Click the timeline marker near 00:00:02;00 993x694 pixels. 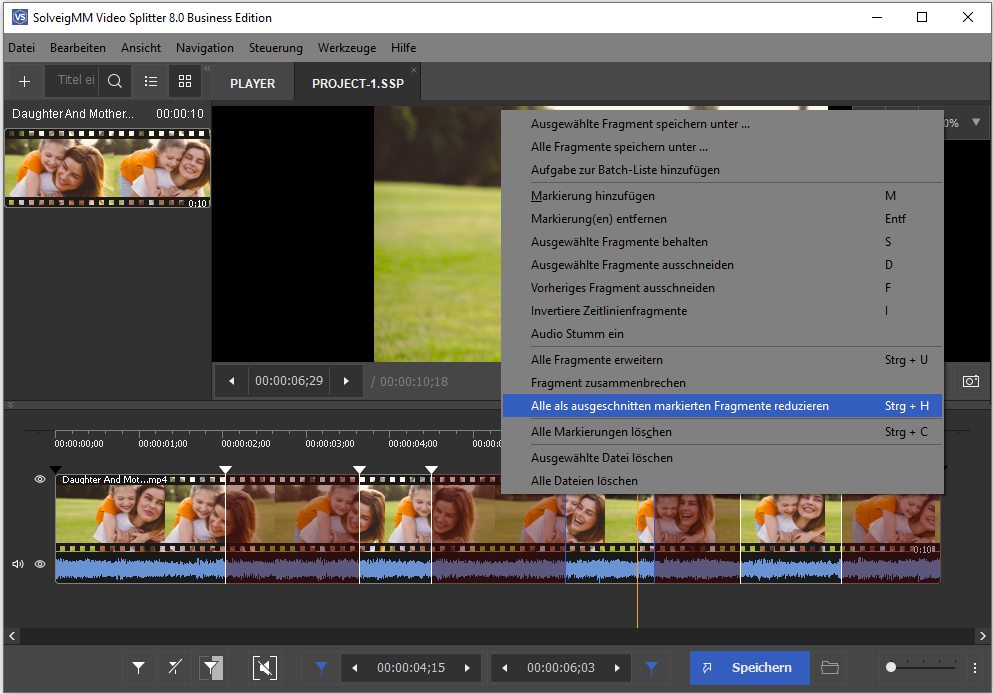(225, 470)
